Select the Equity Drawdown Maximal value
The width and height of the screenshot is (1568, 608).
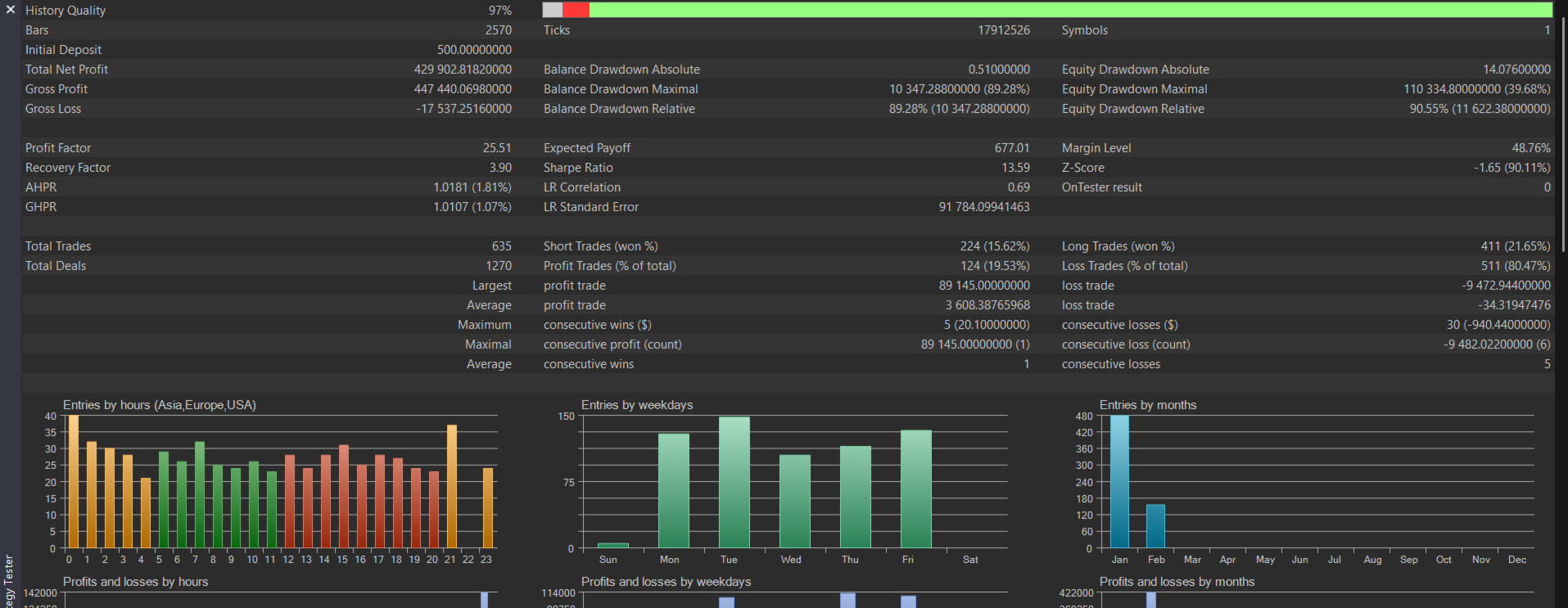tap(1476, 89)
